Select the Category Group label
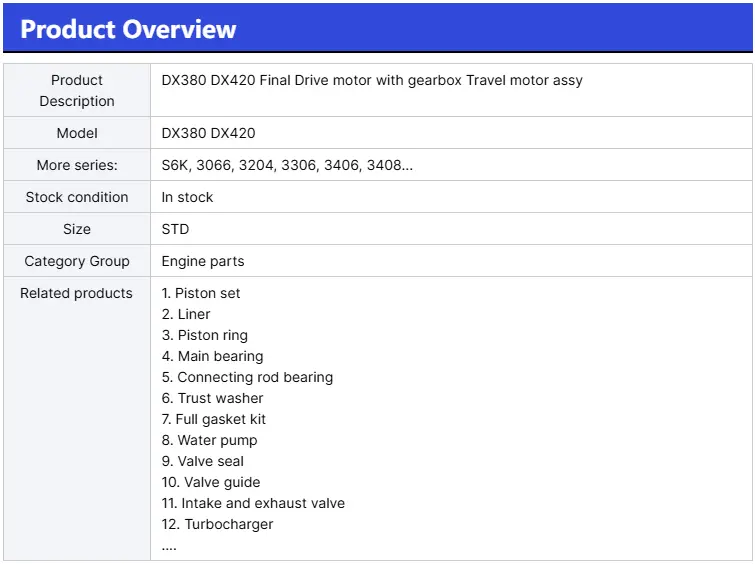The height and width of the screenshot is (564, 755). pyautogui.click(x=77, y=261)
